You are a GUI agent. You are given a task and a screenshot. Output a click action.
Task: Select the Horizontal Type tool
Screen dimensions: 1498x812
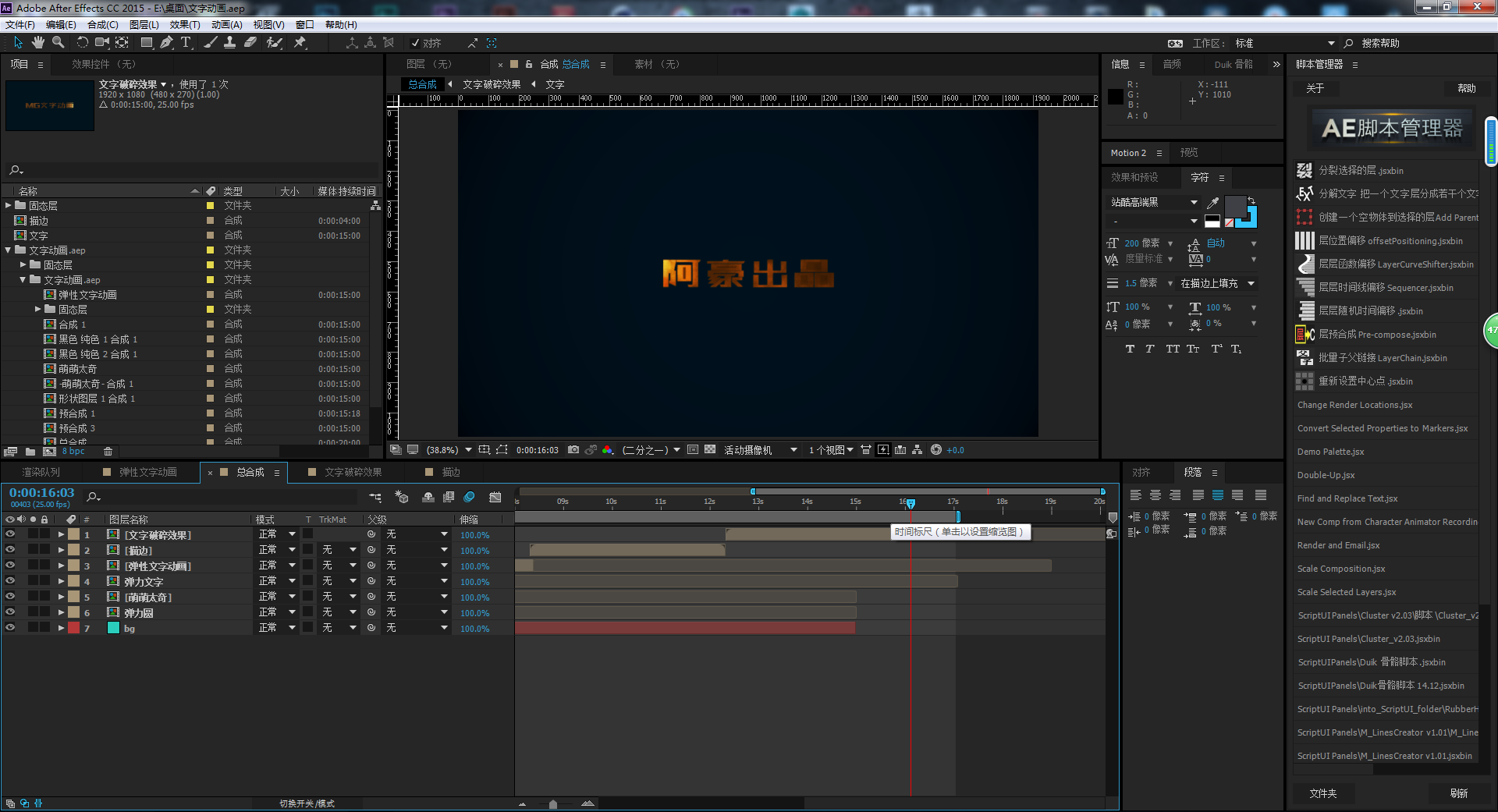tap(186, 43)
